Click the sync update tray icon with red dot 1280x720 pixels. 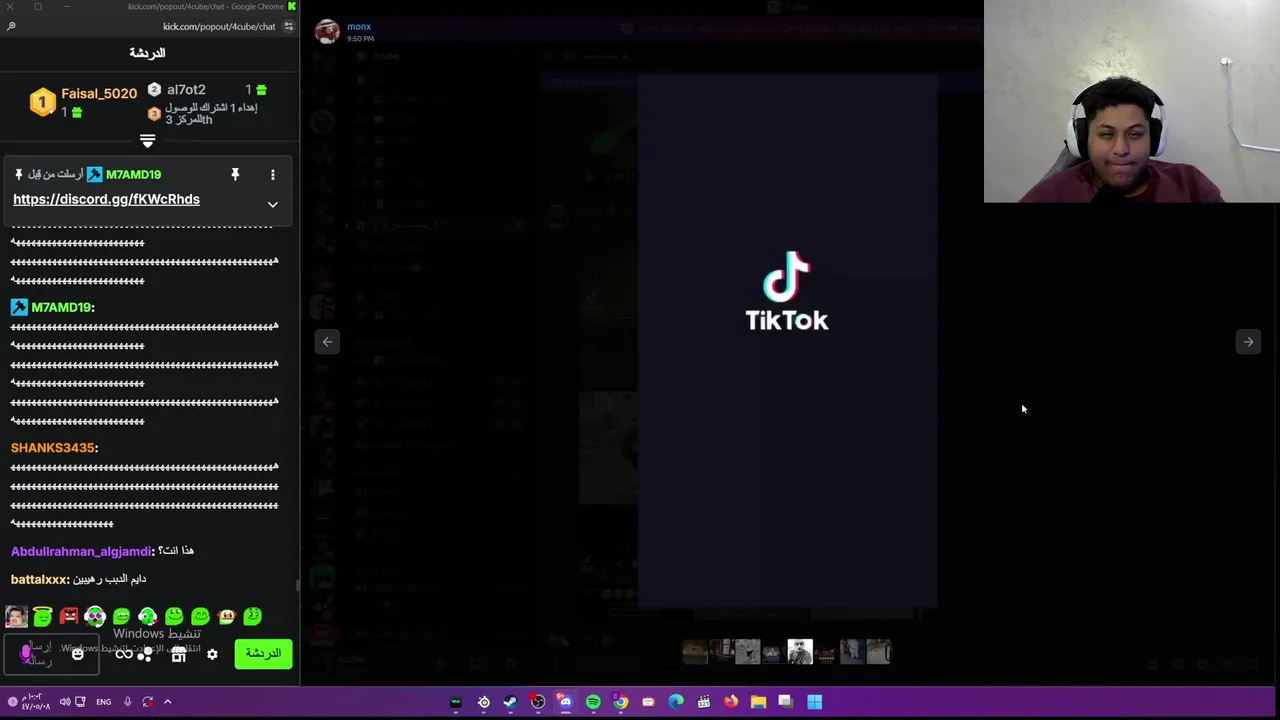pyautogui.click(x=148, y=702)
